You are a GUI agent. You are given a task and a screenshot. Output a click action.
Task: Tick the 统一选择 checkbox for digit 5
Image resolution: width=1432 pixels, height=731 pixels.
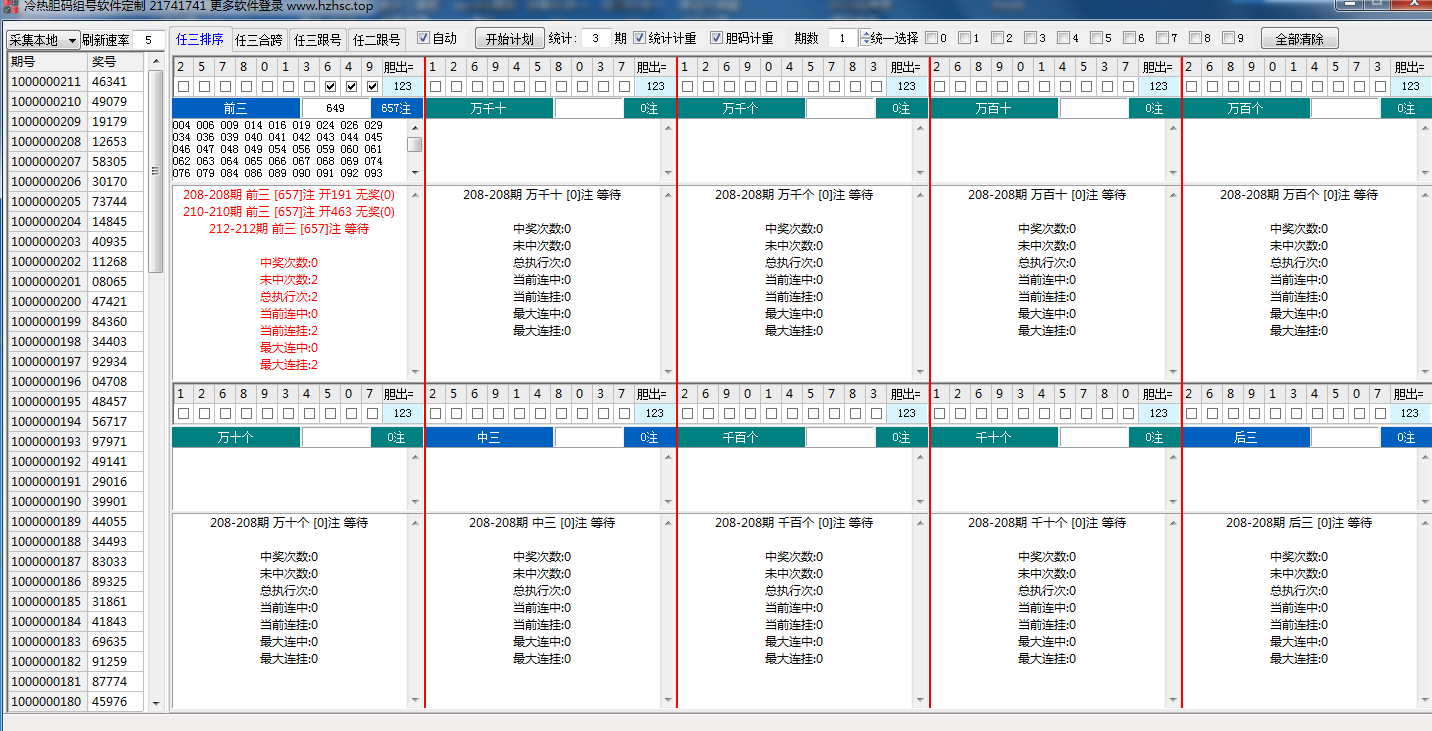[1096, 39]
